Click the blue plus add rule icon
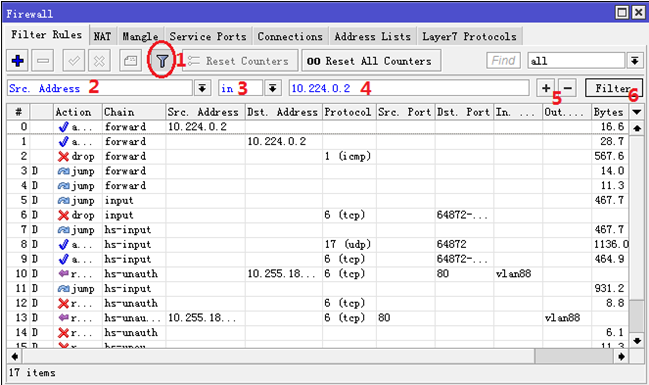 (x=17, y=61)
